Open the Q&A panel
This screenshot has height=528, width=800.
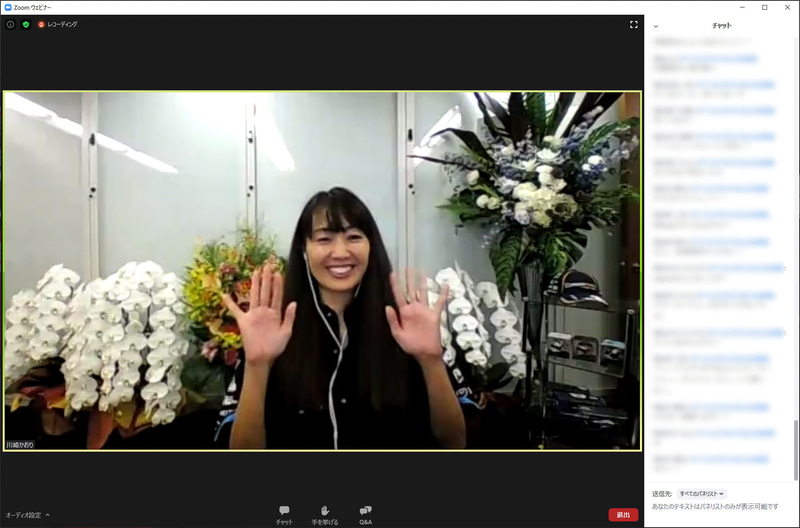(x=365, y=515)
